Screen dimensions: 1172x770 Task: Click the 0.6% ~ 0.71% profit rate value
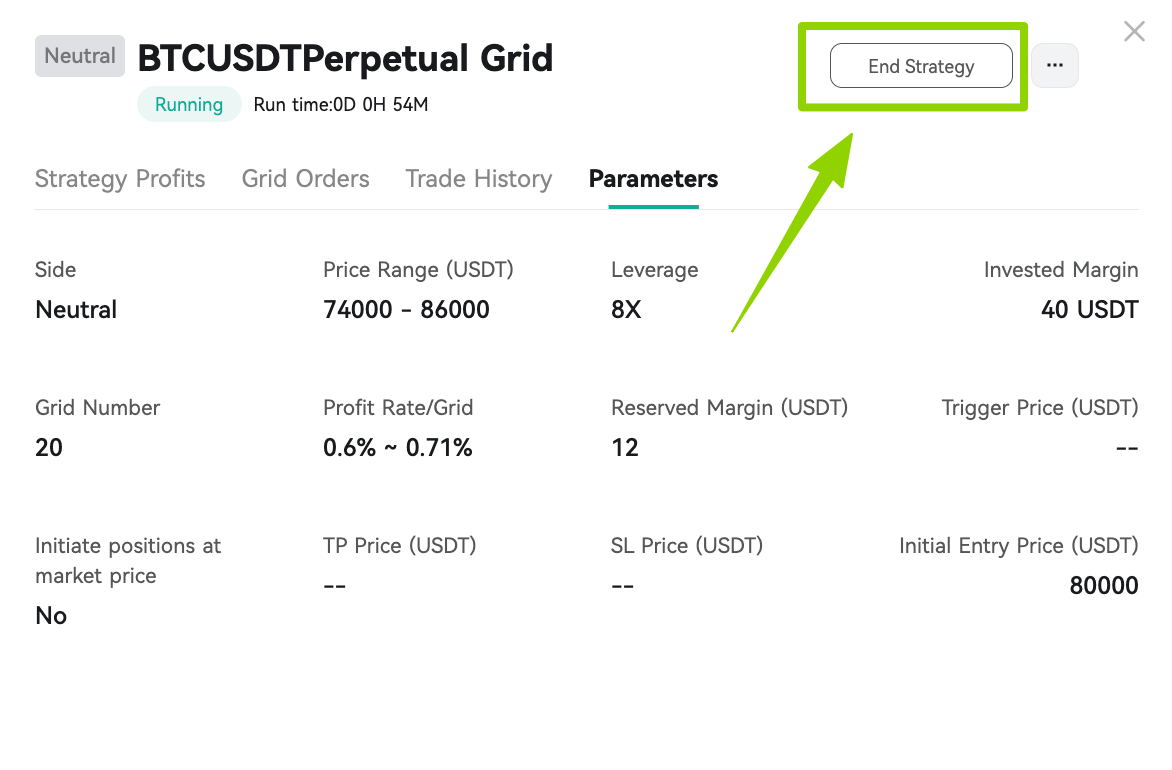(x=398, y=448)
